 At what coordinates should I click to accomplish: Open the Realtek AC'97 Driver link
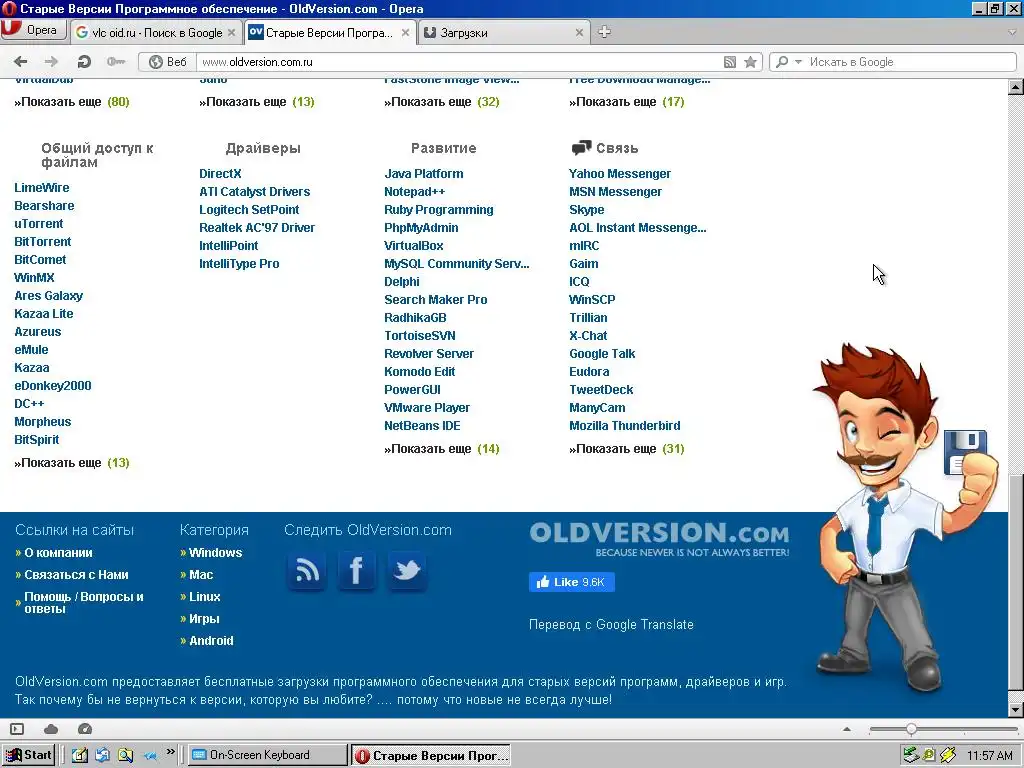[257, 228]
